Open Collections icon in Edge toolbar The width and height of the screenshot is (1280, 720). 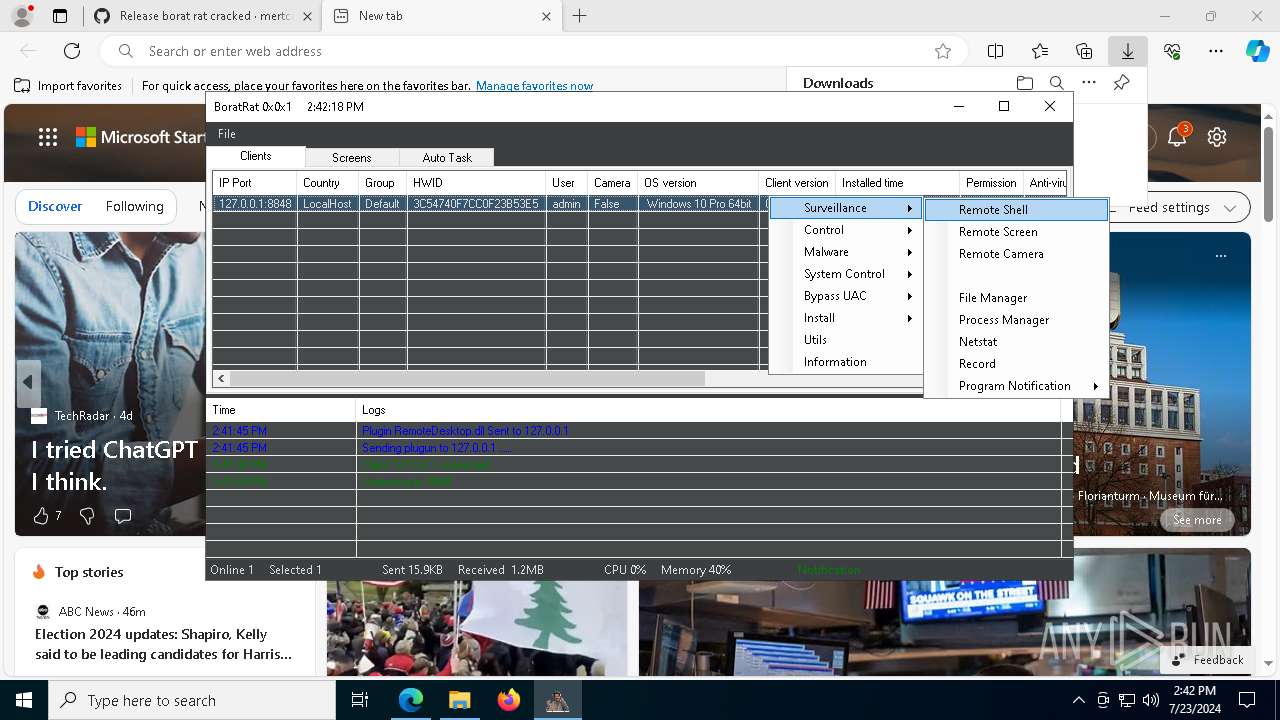1084,51
